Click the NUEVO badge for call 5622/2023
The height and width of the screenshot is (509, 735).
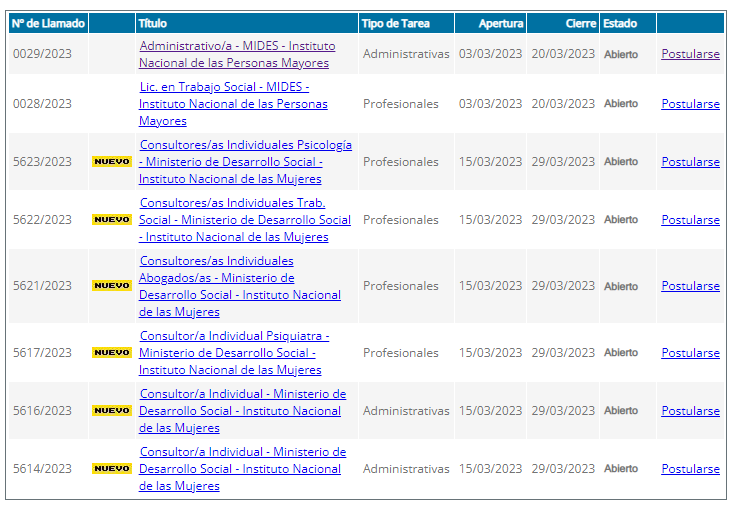112,220
